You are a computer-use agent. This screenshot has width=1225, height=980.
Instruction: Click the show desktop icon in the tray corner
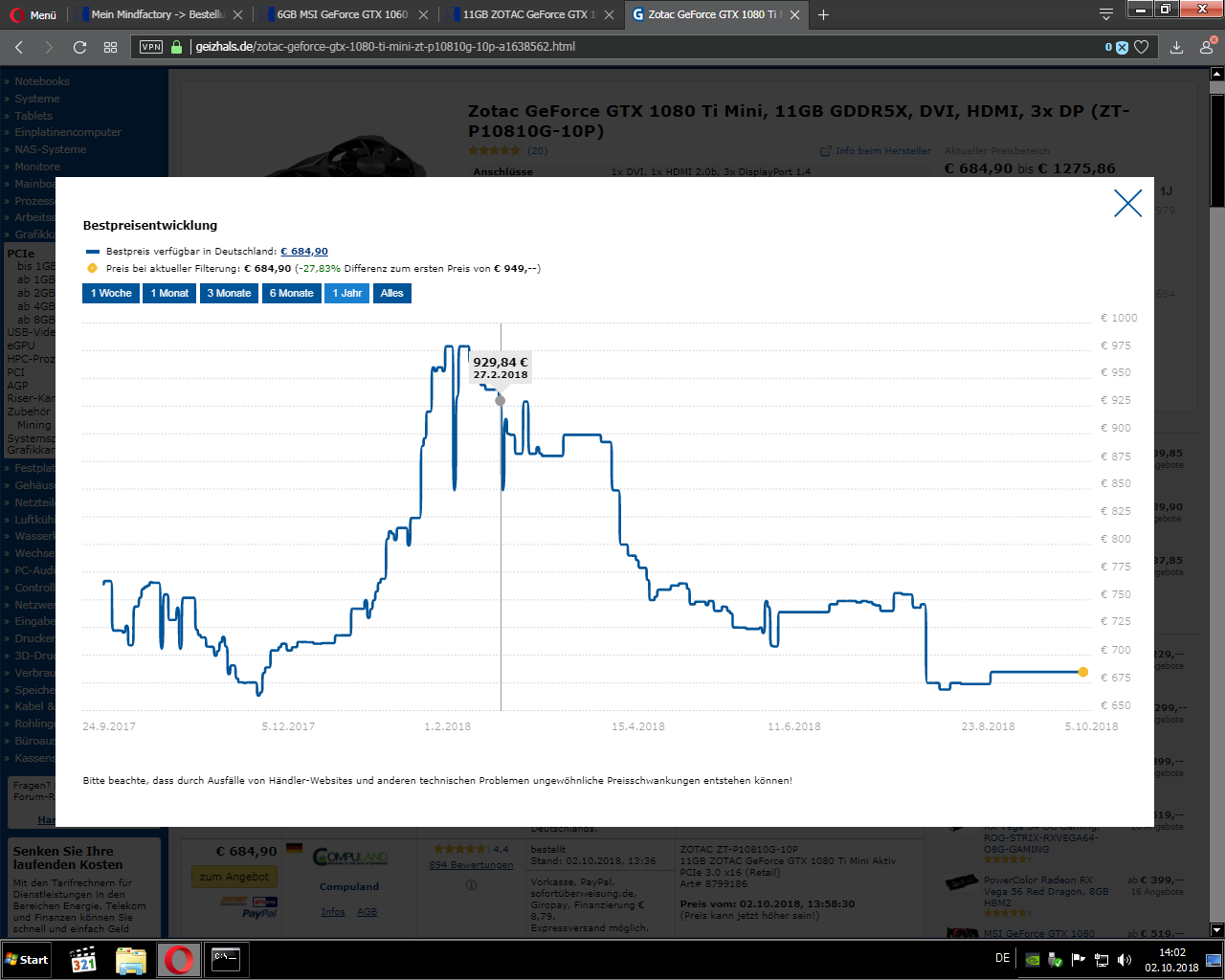pos(1214,960)
